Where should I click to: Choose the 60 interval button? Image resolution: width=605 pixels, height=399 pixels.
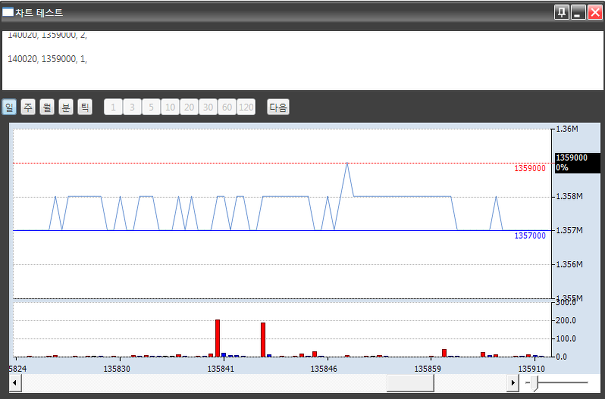[x=227, y=107]
